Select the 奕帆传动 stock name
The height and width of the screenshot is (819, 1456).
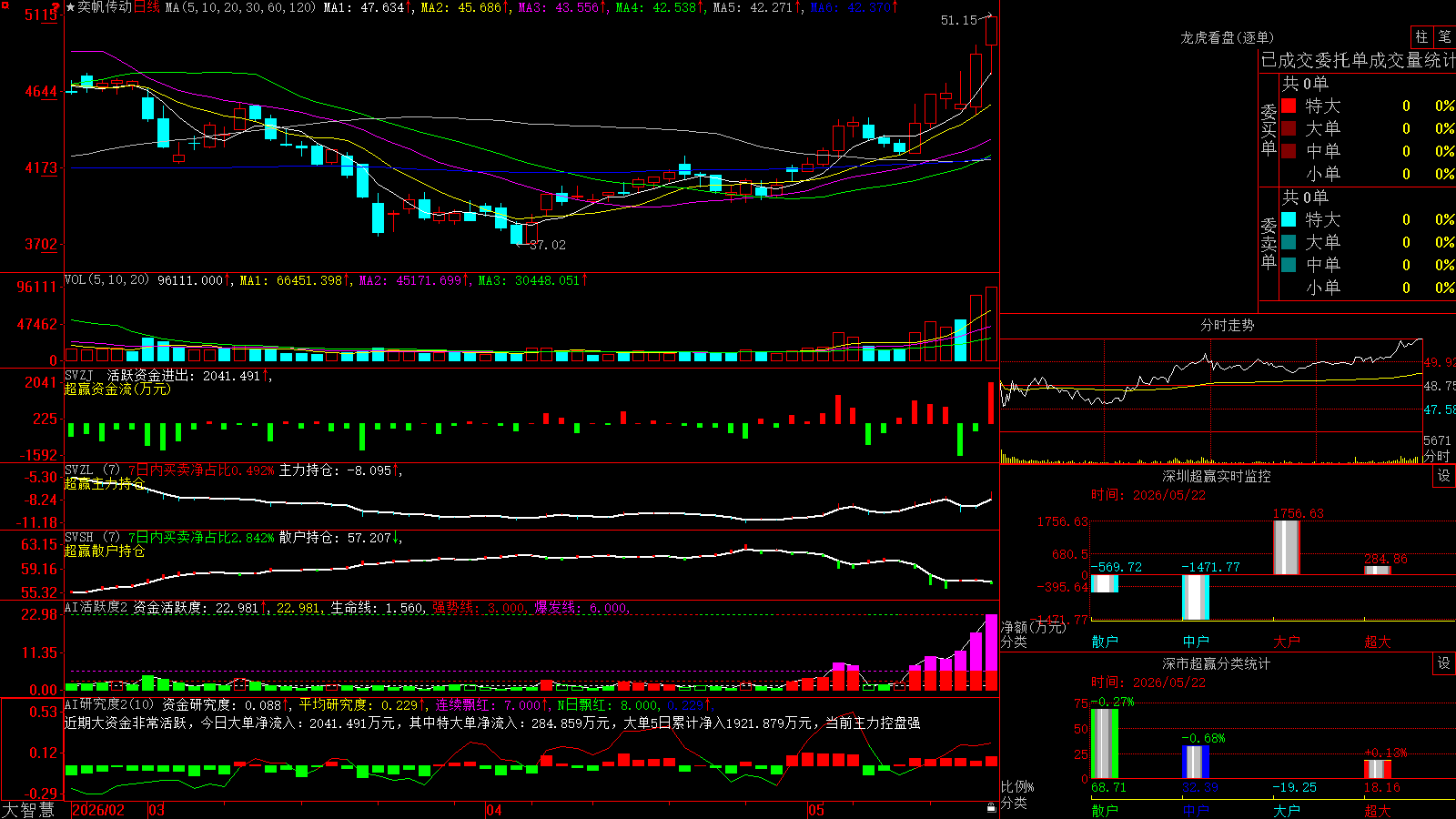pos(105,7)
